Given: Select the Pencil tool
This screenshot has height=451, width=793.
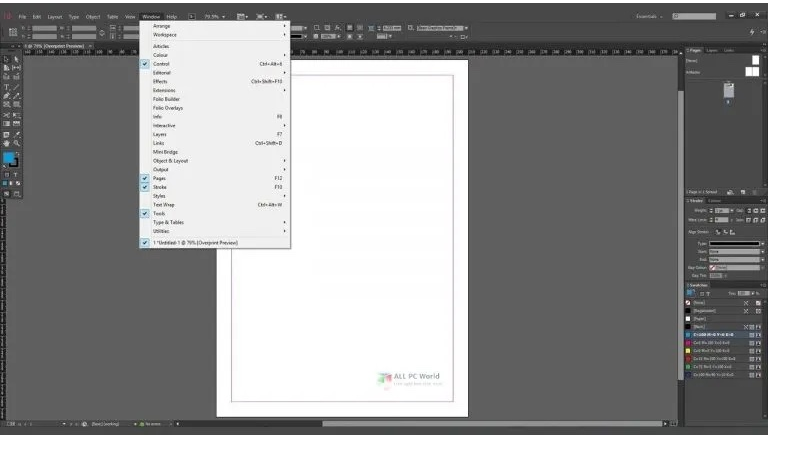Looking at the screenshot, I should point(17,96).
